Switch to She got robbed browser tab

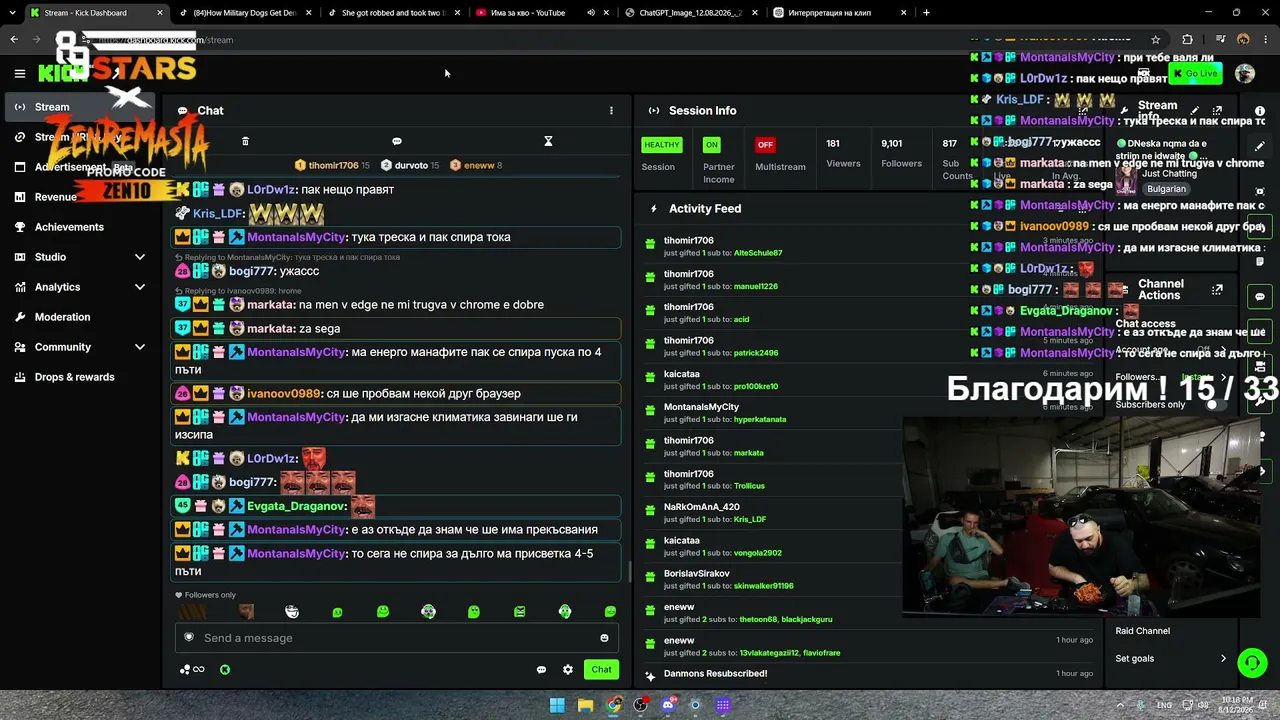pyautogui.click(x=396, y=13)
